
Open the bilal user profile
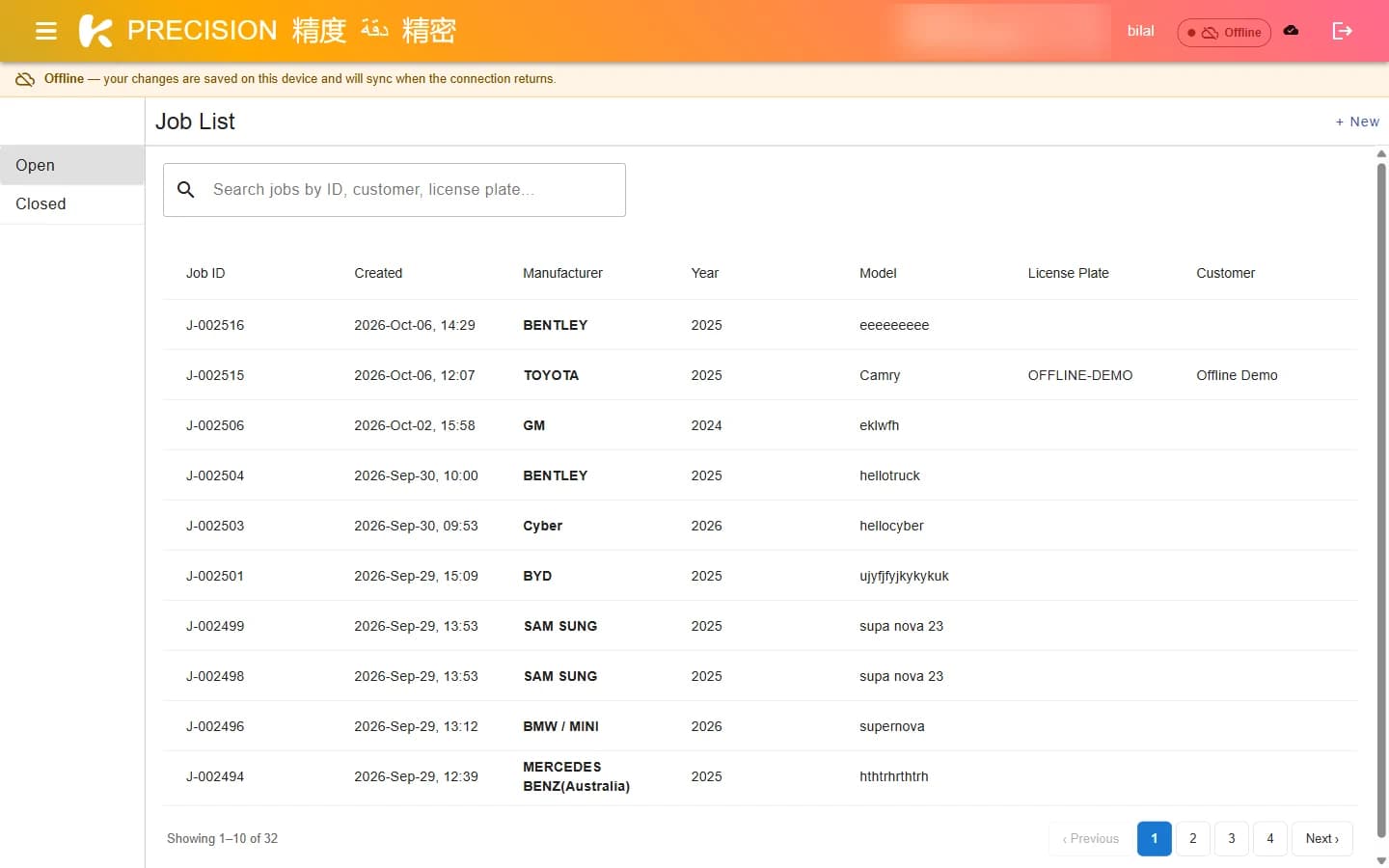(1140, 31)
